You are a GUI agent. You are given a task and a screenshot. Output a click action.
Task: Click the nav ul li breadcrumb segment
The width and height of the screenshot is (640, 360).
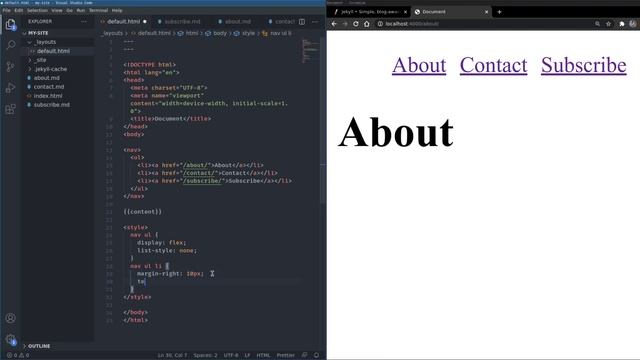pyautogui.click(x=280, y=33)
